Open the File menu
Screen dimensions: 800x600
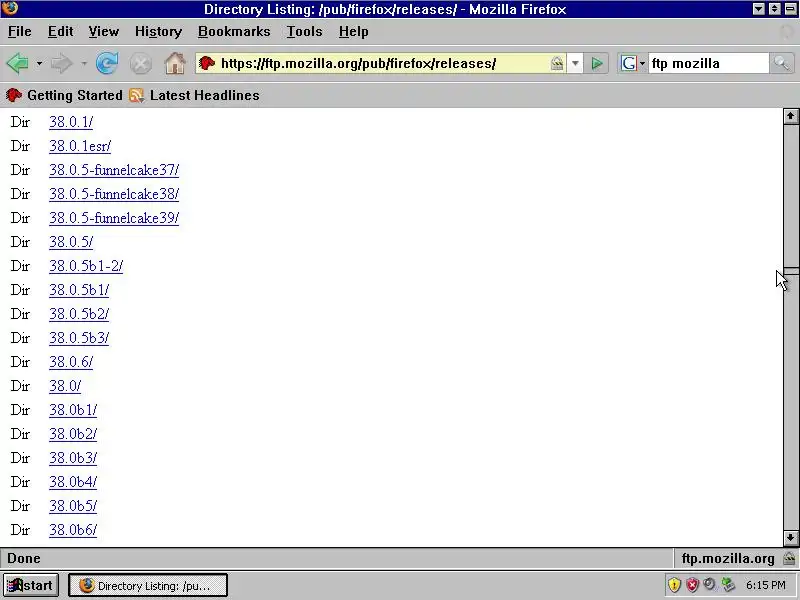coord(19,32)
